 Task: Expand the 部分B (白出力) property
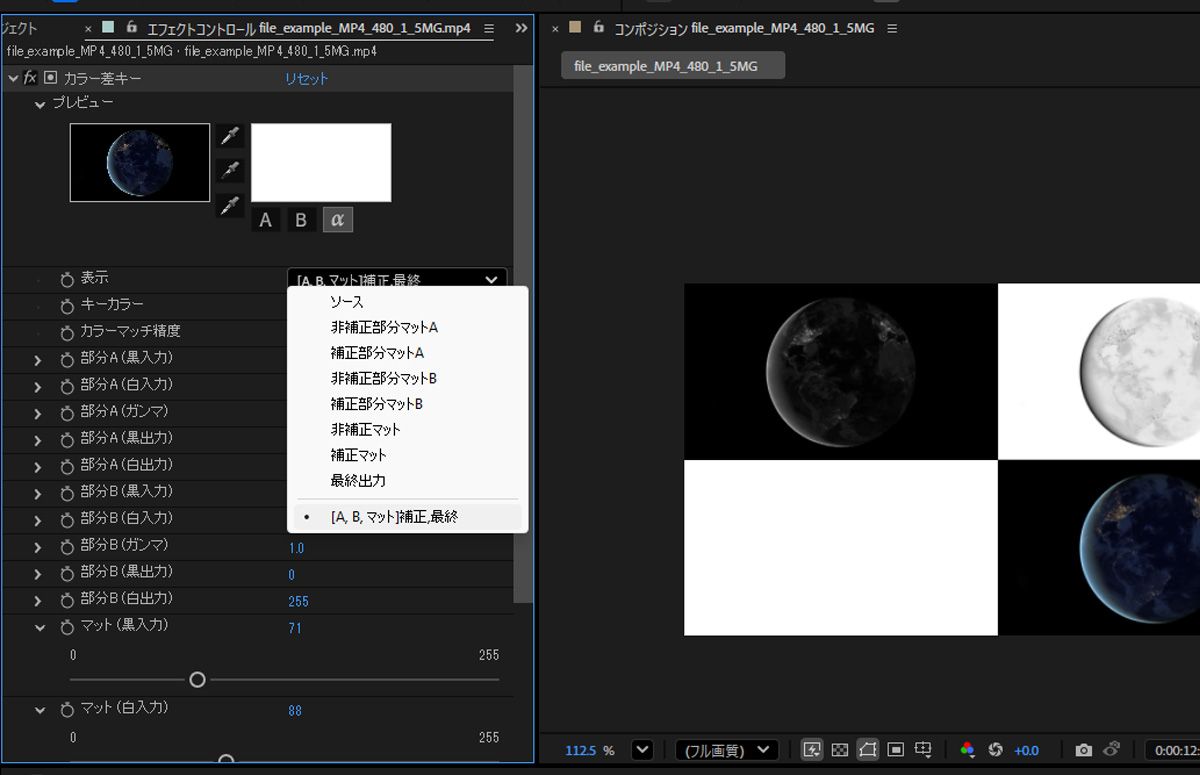click(x=38, y=600)
